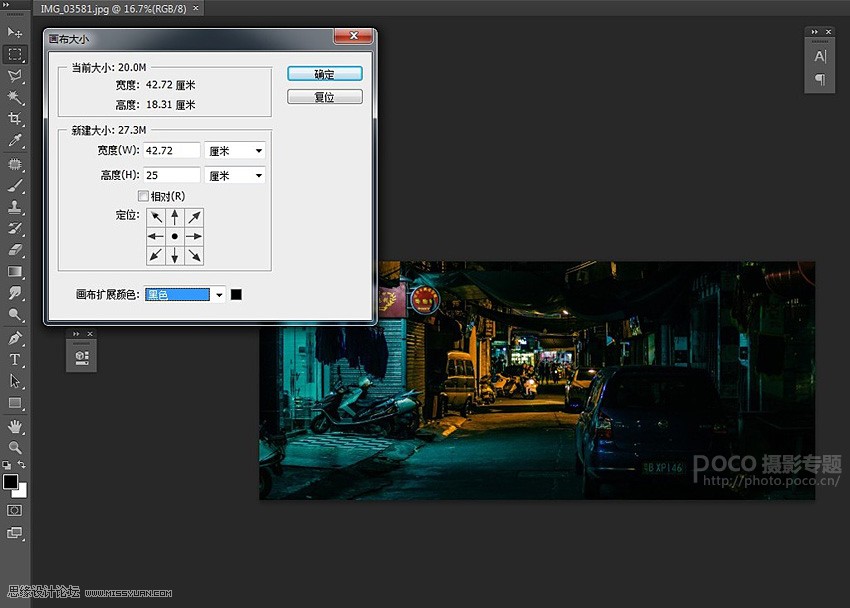The width and height of the screenshot is (850, 608).
Task: Close the Character/Paragraph panel dock
Action: tap(828, 32)
